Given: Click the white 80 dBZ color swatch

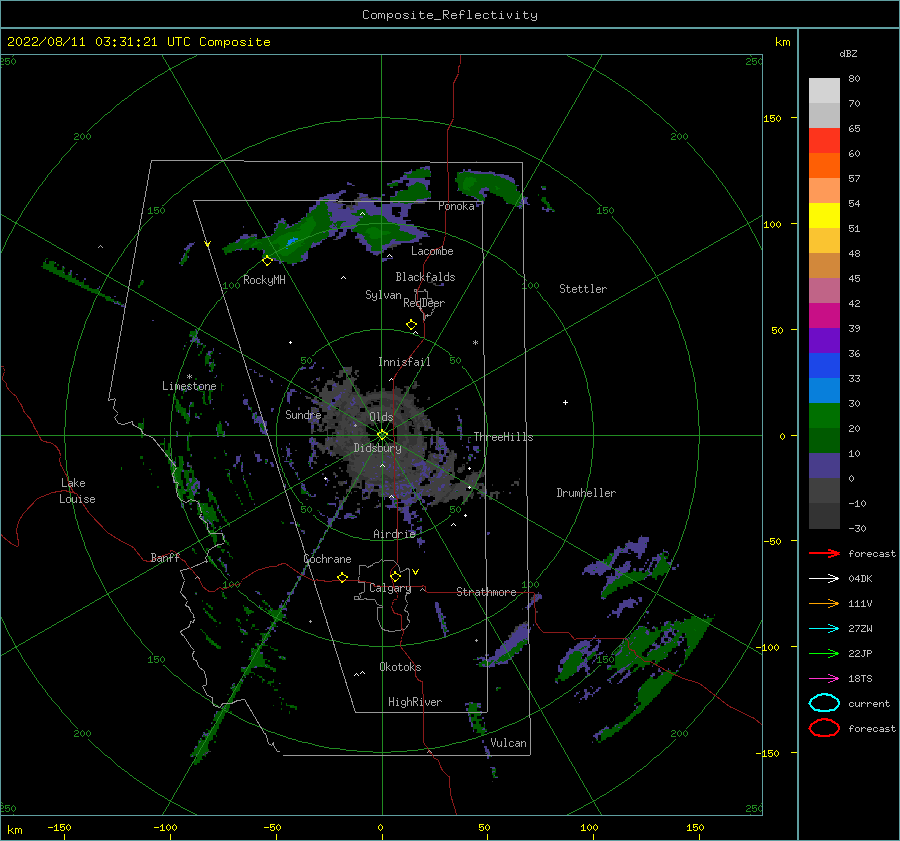Looking at the screenshot, I should pos(824,91).
